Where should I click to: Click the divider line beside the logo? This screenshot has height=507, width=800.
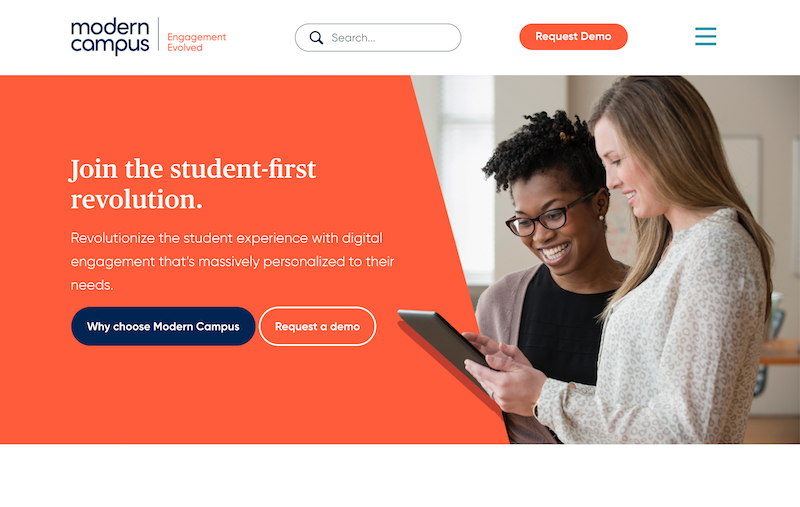pos(158,35)
